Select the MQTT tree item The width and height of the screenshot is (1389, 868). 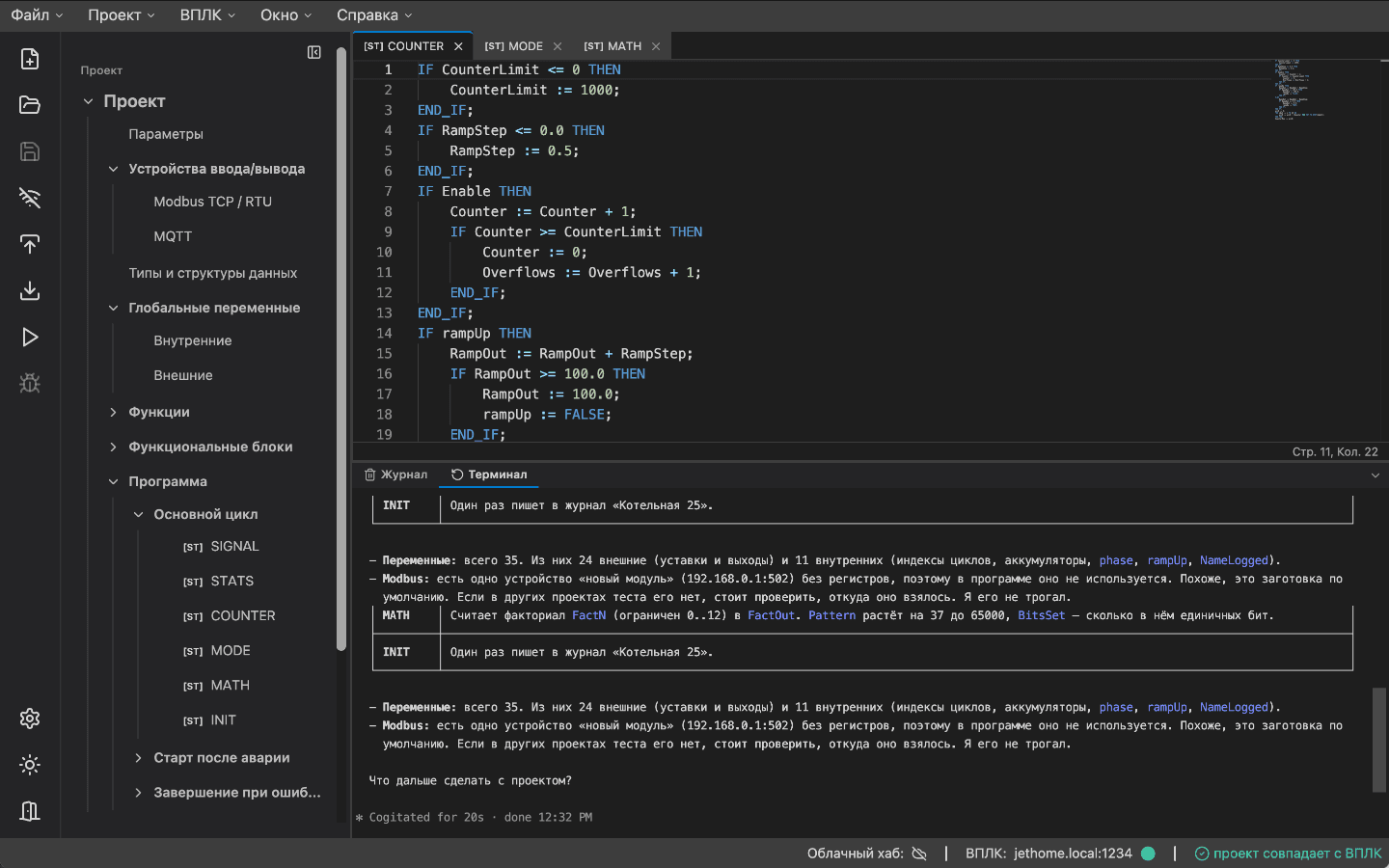(x=173, y=236)
